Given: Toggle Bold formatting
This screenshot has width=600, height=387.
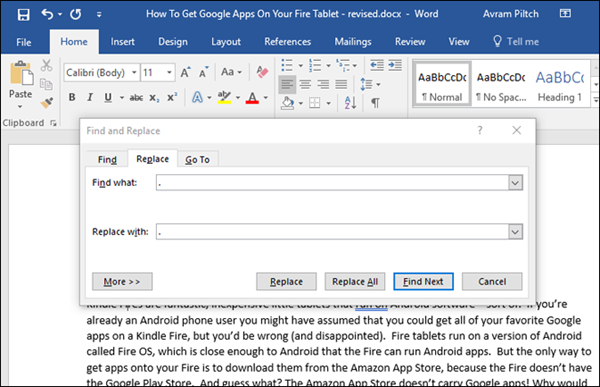Looking at the screenshot, I should [x=72, y=97].
